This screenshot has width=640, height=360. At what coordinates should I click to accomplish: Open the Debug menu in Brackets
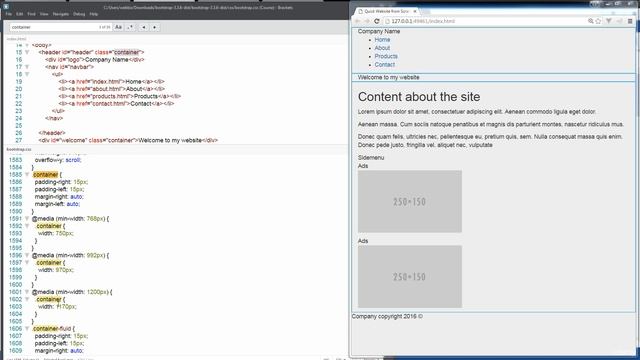(79, 14)
